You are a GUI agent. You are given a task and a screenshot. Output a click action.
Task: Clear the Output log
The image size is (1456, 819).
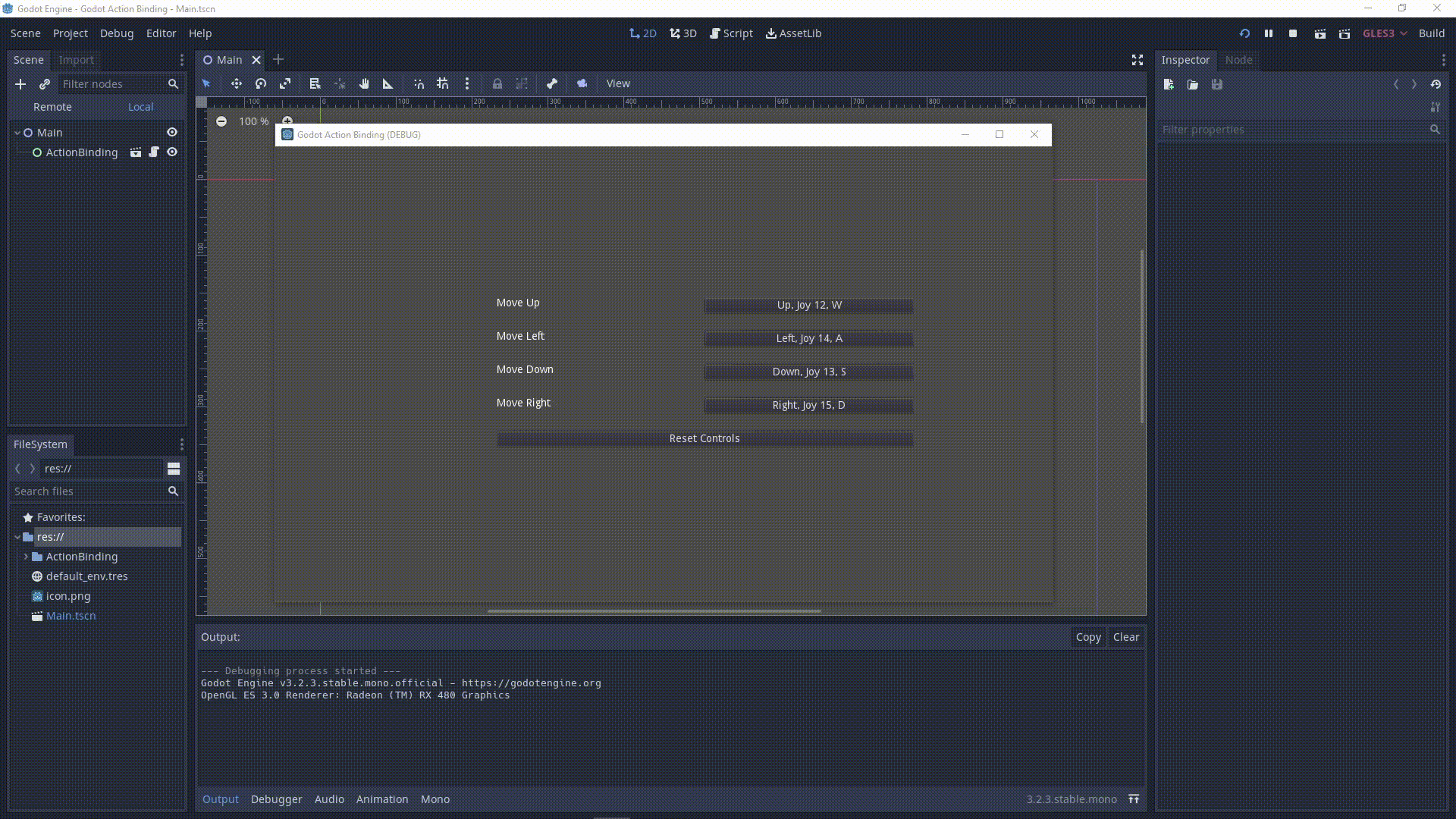(1125, 637)
